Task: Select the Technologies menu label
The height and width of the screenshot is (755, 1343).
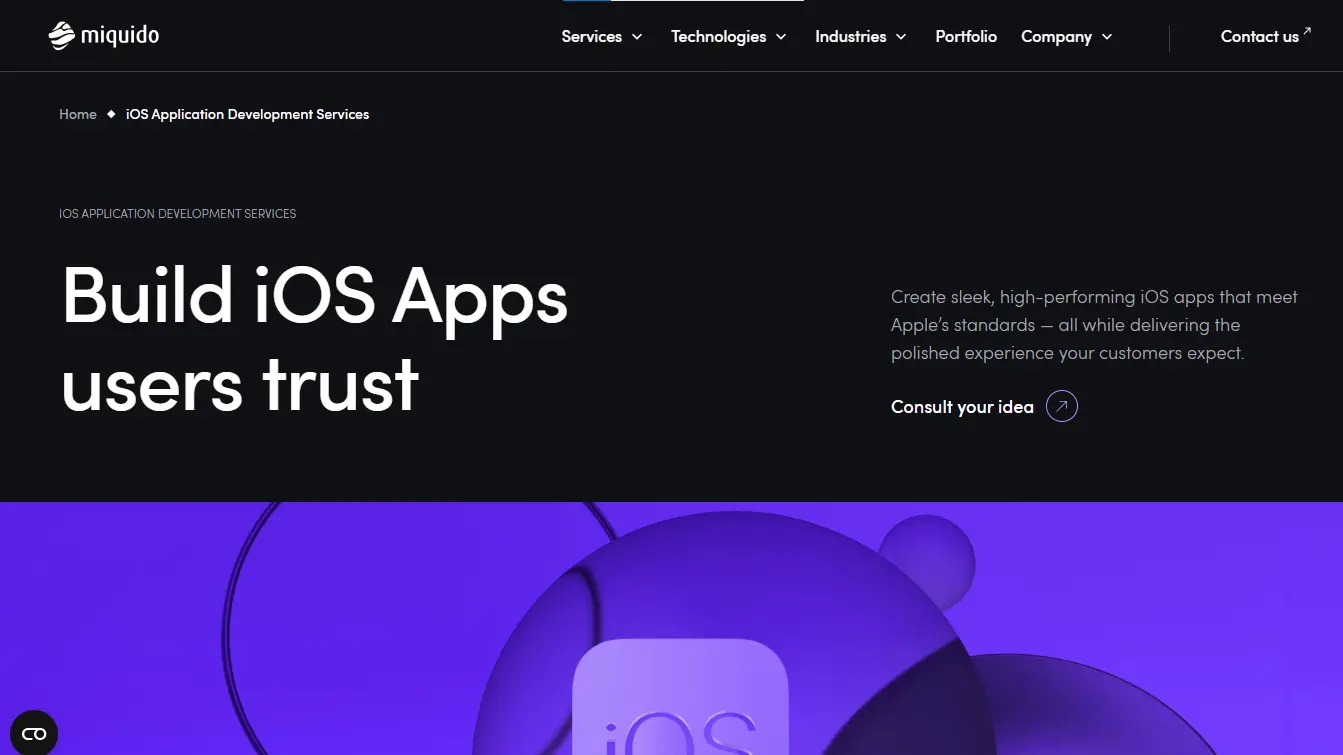Action: pyautogui.click(x=719, y=37)
